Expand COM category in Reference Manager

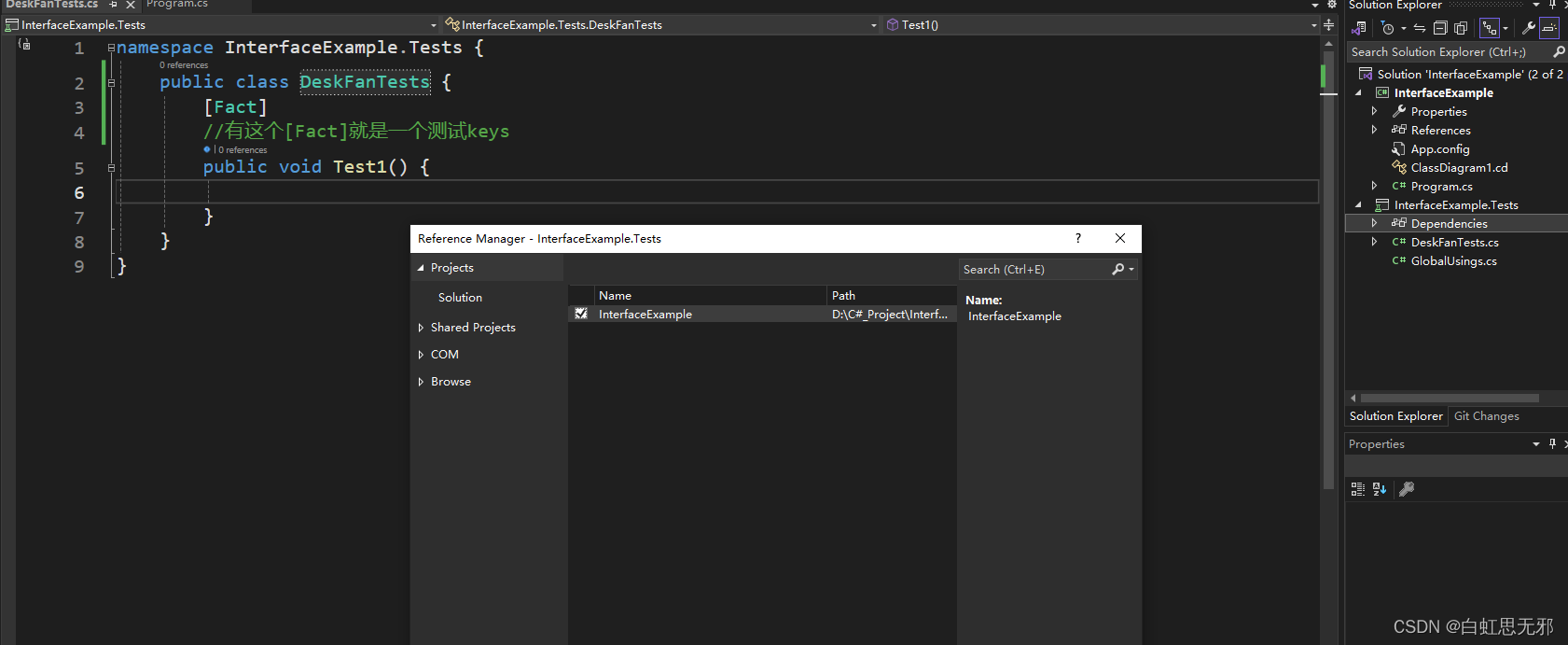pos(421,355)
